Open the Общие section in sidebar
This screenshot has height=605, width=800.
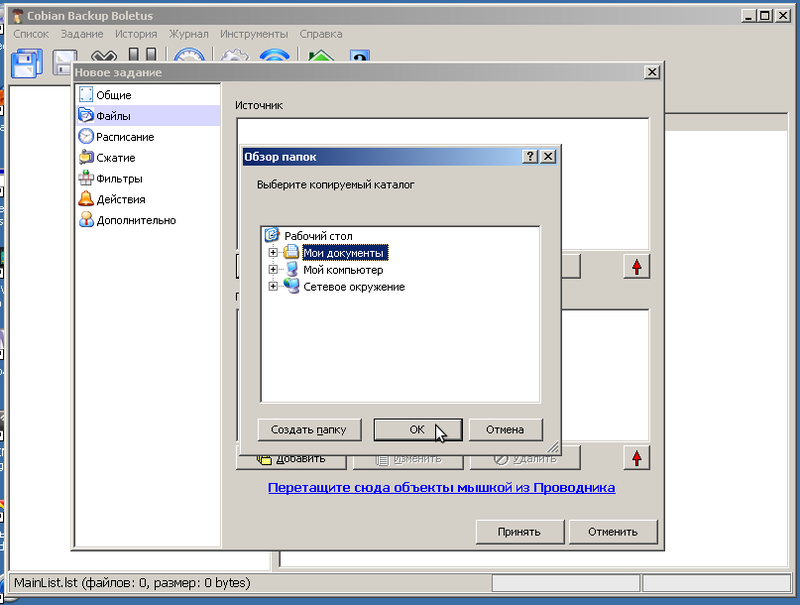(113, 95)
